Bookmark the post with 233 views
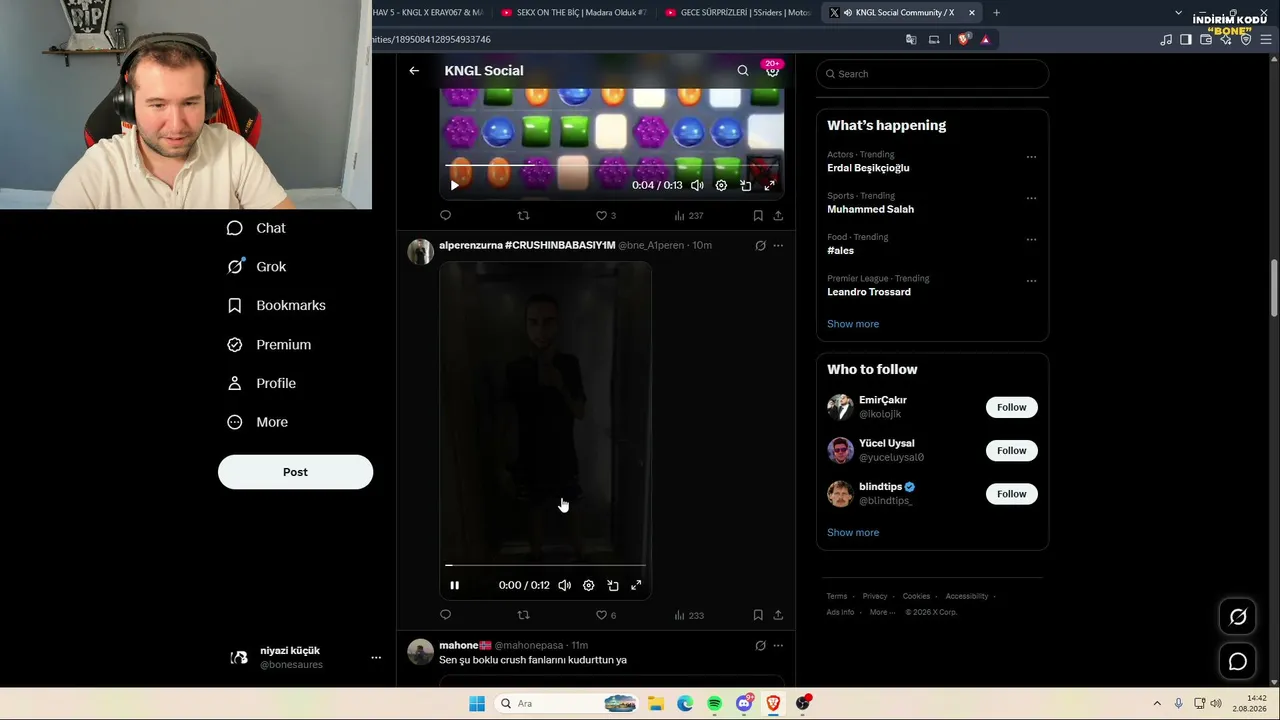1280x720 pixels. tap(758, 615)
